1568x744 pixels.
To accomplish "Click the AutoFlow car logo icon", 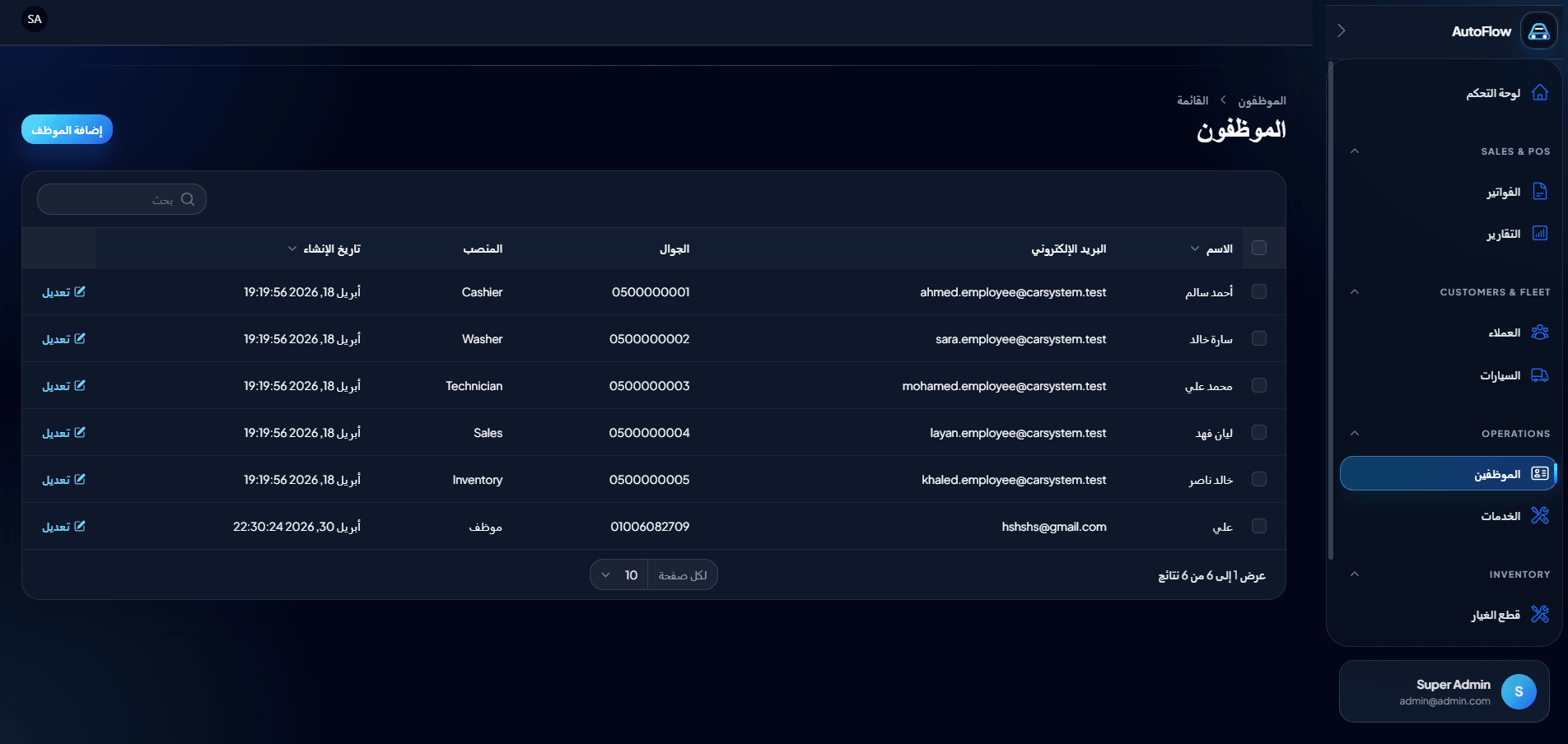I will click(x=1538, y=31).
